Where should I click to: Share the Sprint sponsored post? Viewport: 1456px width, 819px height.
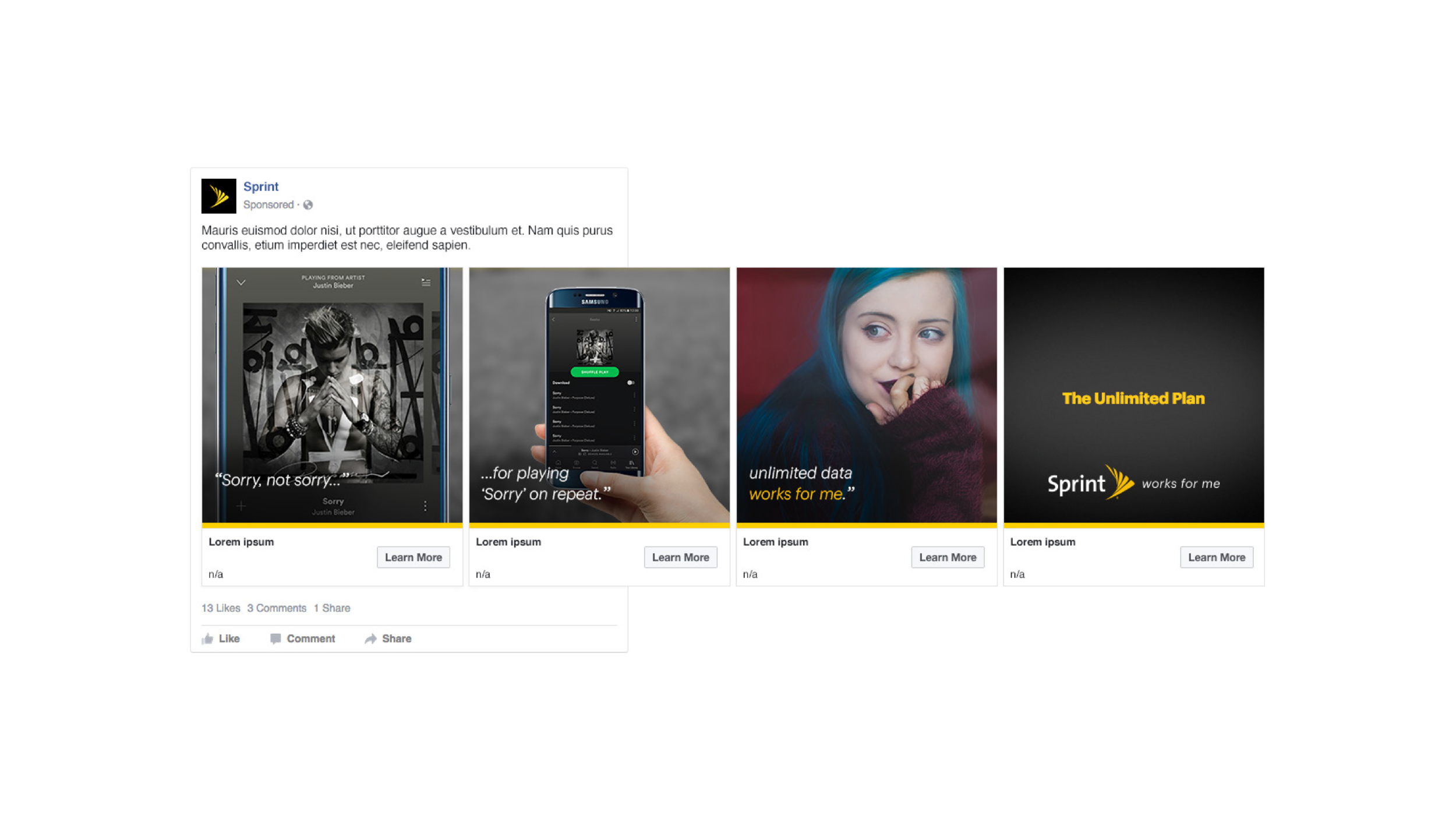(388, 639)
